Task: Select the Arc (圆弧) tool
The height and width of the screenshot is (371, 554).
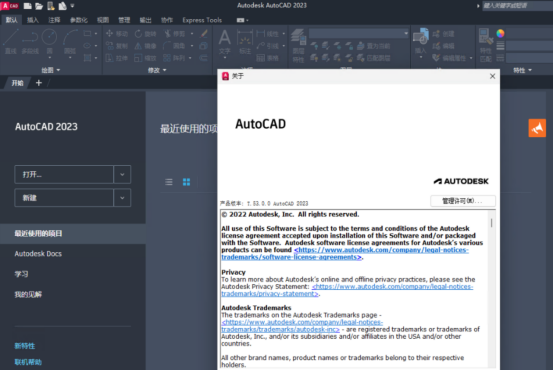Action: (x=70, y=41)
